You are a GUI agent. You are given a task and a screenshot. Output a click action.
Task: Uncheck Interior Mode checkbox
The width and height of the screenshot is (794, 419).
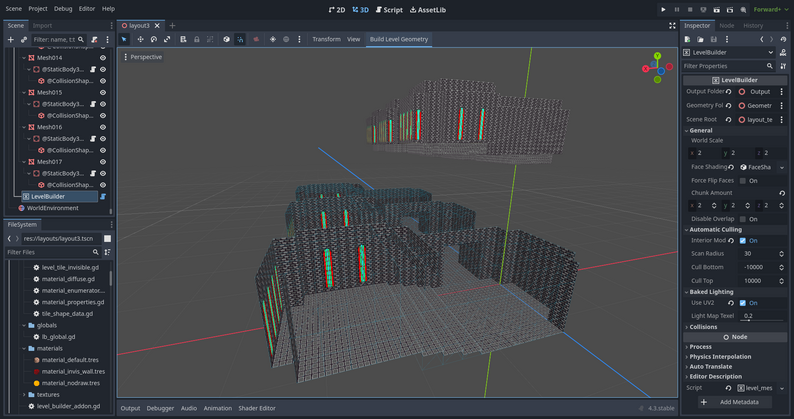743,241
